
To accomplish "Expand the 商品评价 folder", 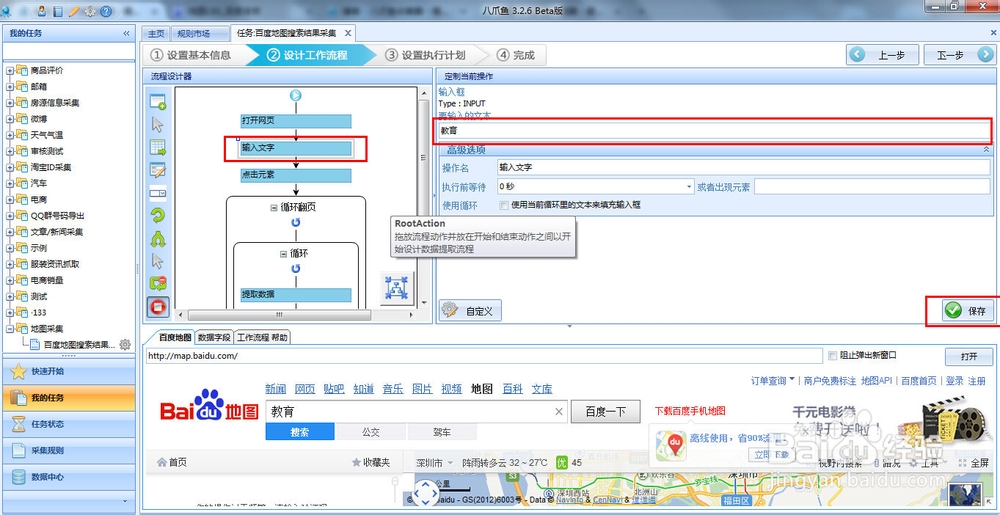I will click(10, 70).
